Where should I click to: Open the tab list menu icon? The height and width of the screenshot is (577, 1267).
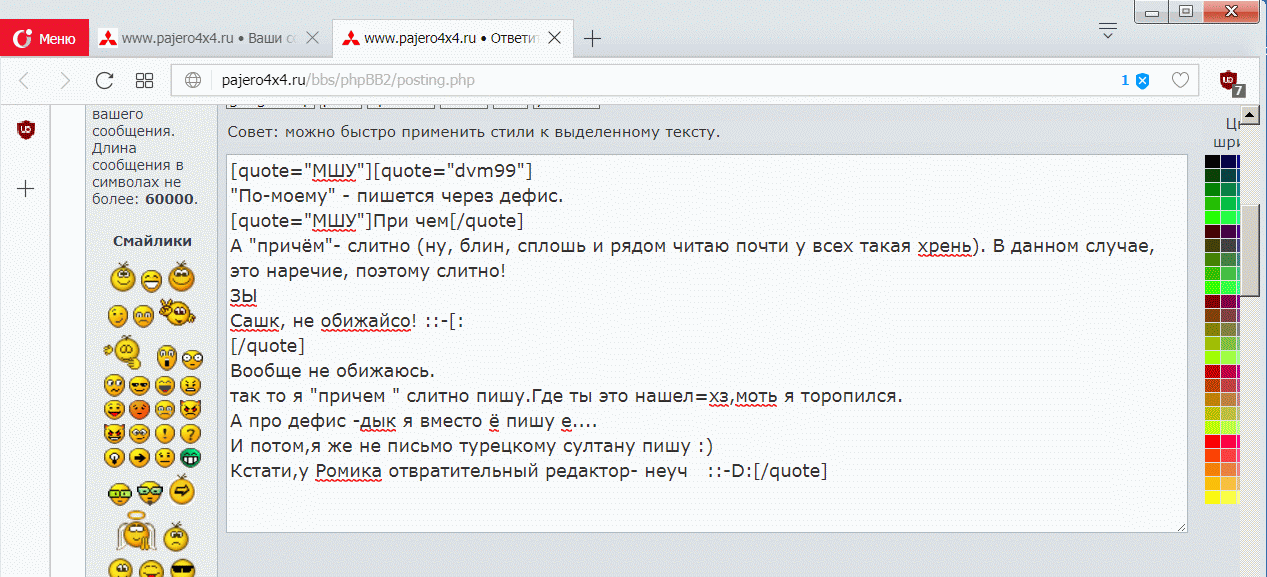coord(1107,31)
